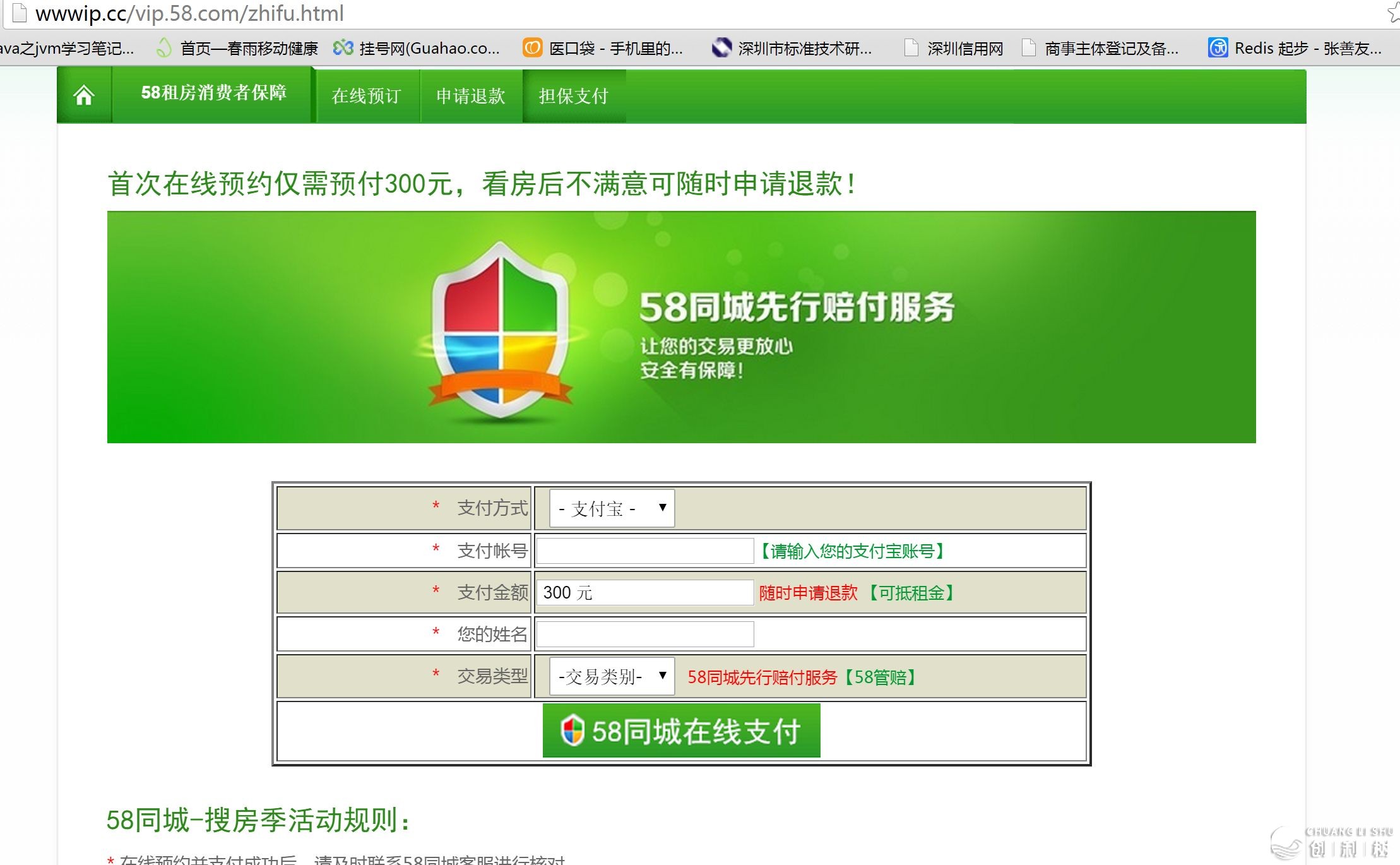Open the ava之jvm学习笔记 bookmark

coord(66,48)
